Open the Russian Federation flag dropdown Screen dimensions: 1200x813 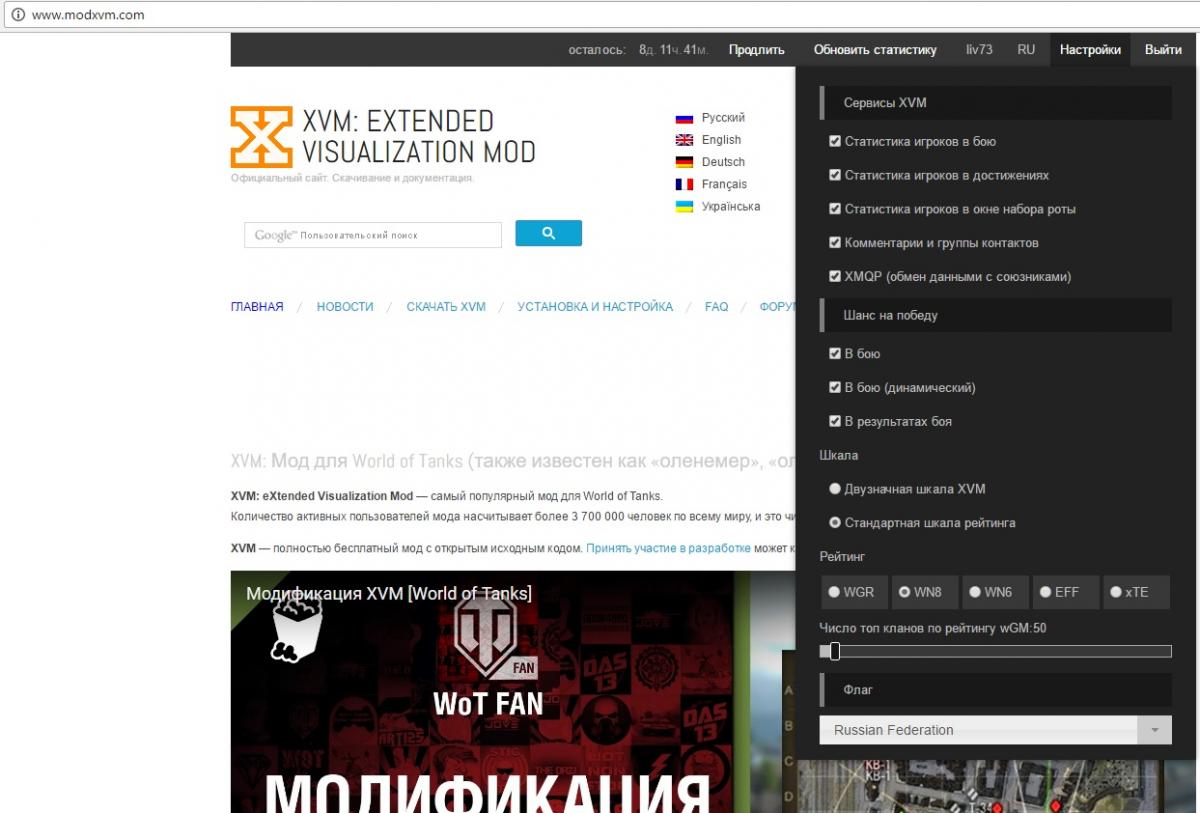(995, 730)
